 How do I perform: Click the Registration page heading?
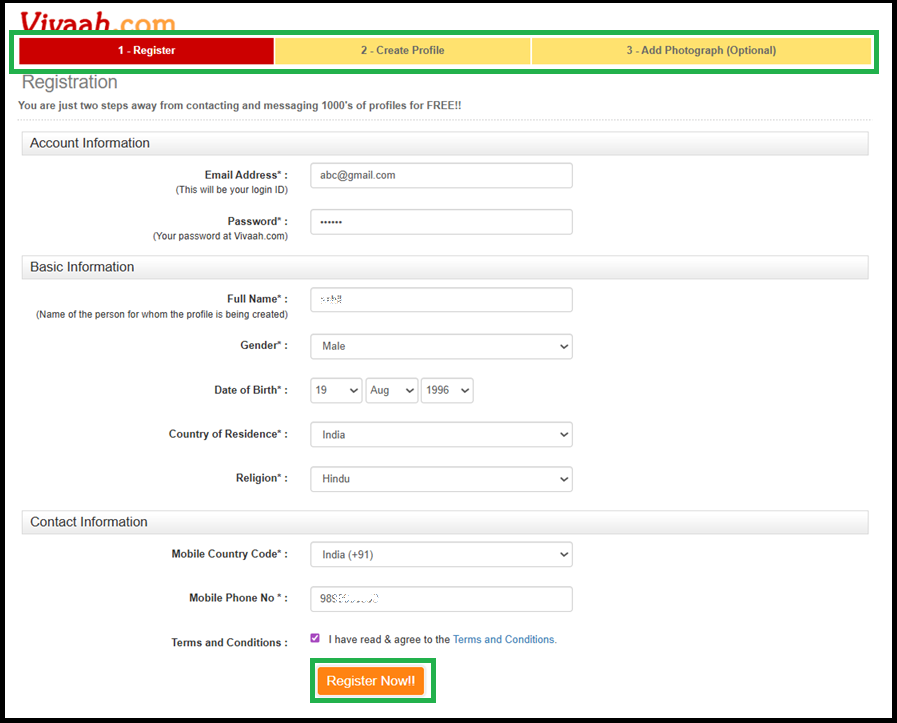pos(70,82)
